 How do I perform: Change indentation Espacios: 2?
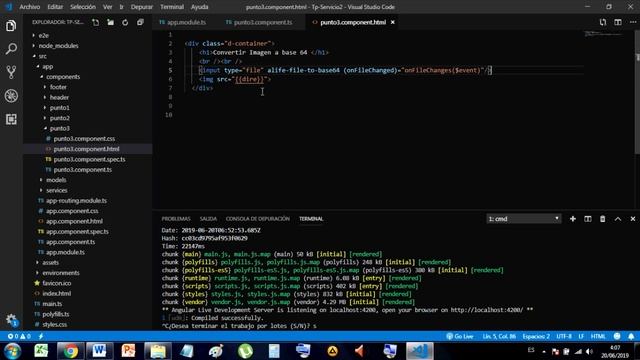[536, 336]
